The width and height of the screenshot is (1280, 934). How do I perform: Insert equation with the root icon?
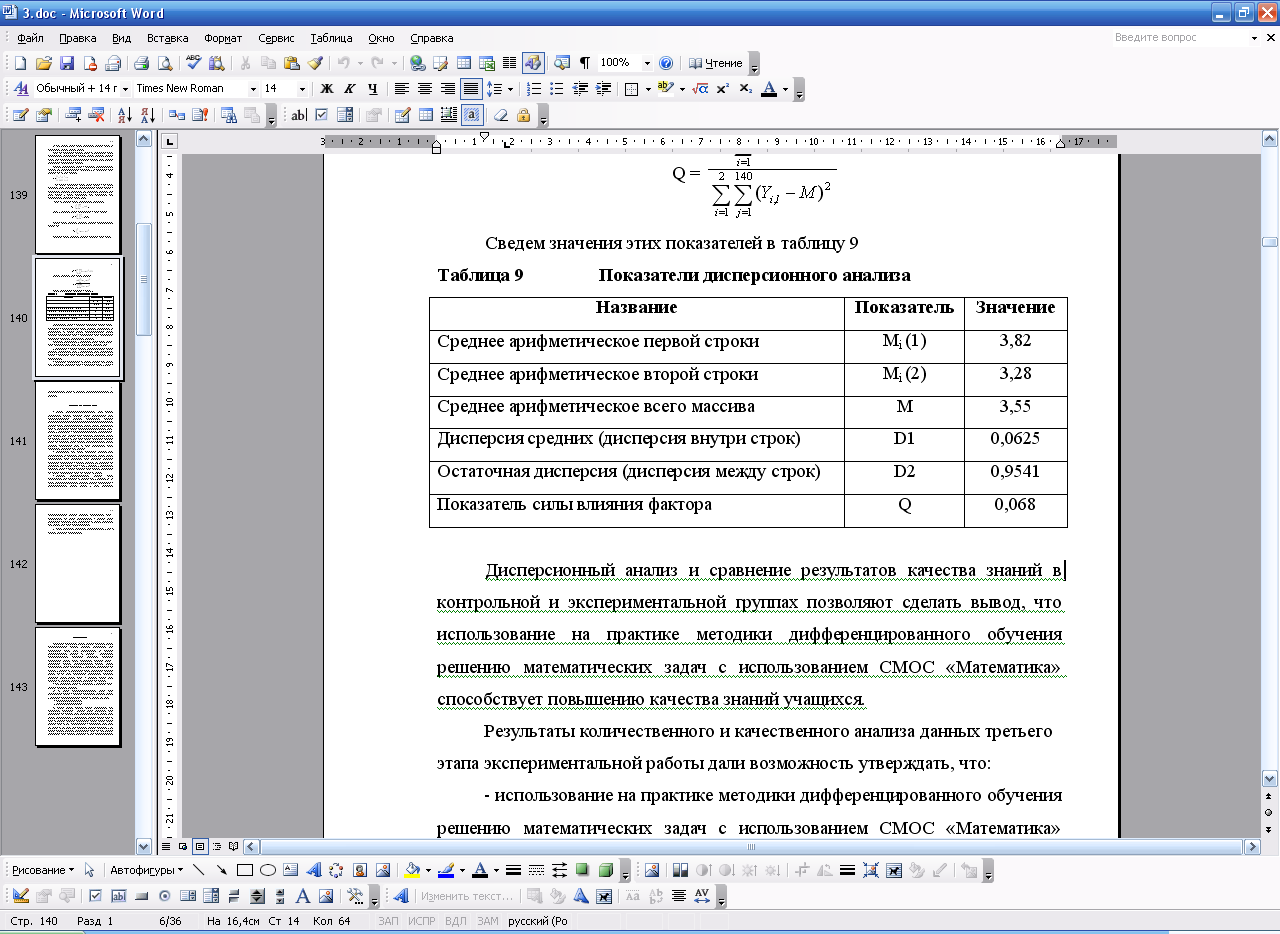[x=701, y=88]
